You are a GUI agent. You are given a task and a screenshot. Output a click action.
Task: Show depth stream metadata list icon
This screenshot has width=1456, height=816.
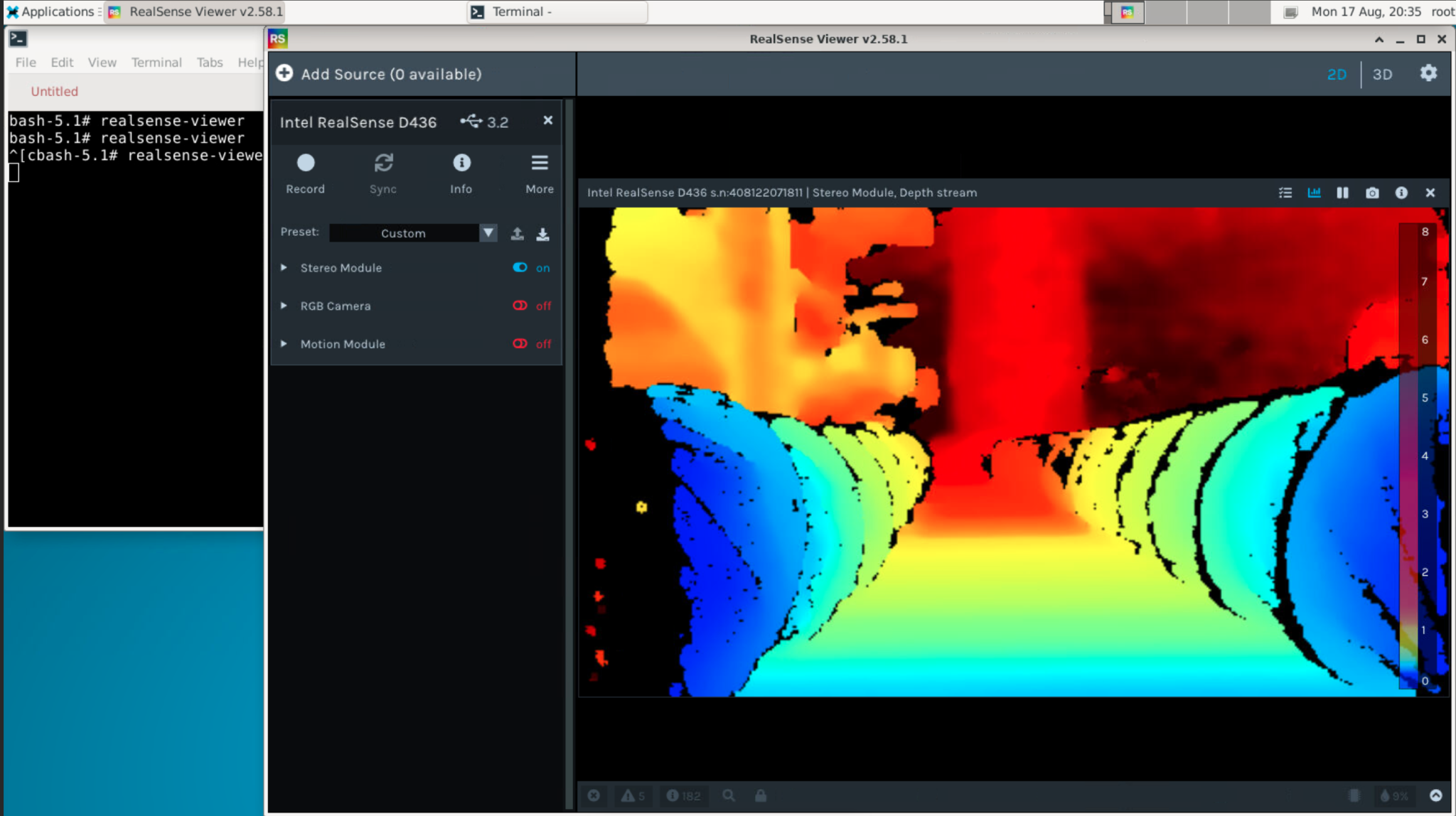click(1285, 193)
